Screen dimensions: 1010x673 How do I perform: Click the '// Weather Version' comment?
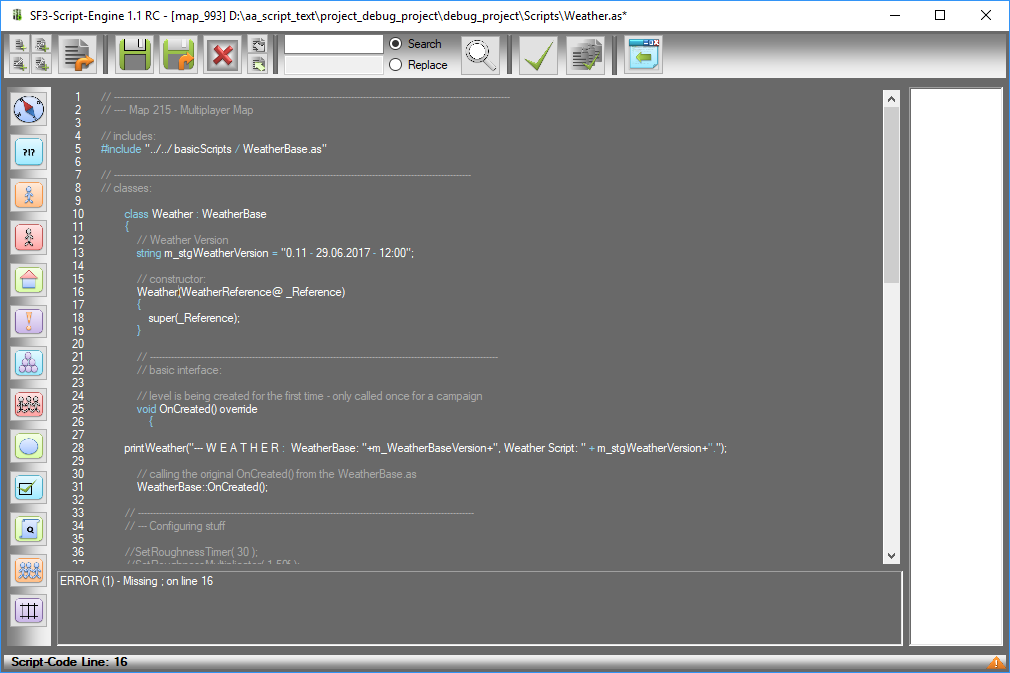click(182, 240)
